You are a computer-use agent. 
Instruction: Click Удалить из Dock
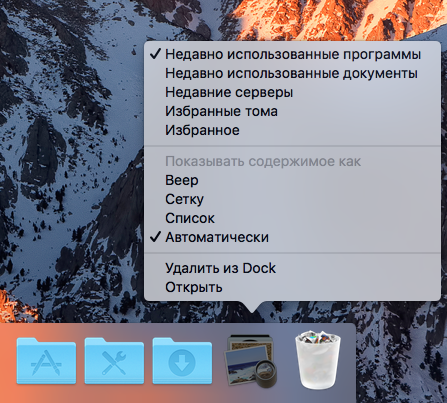click(x=292, y=268)
